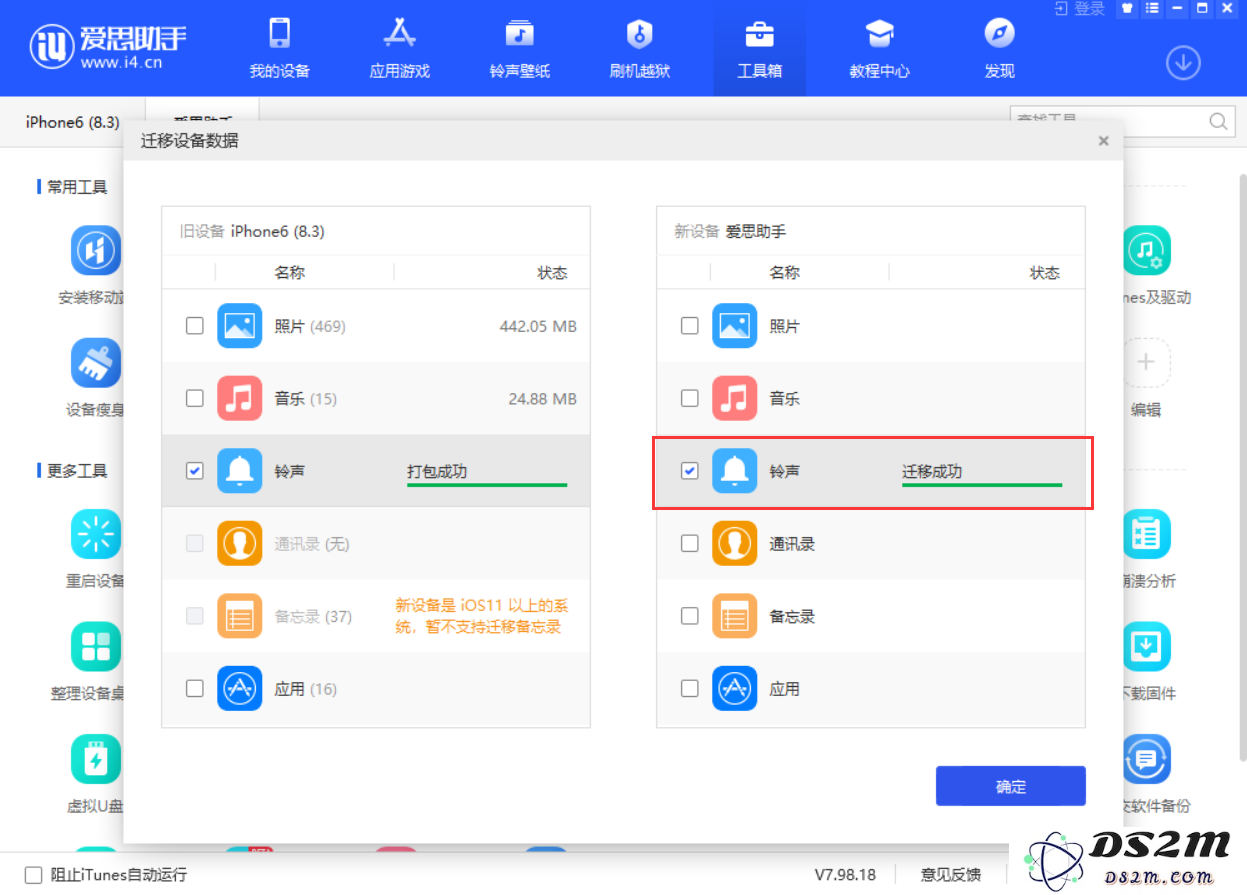Click 442.05 MB photo size value

tap(538, 326)
